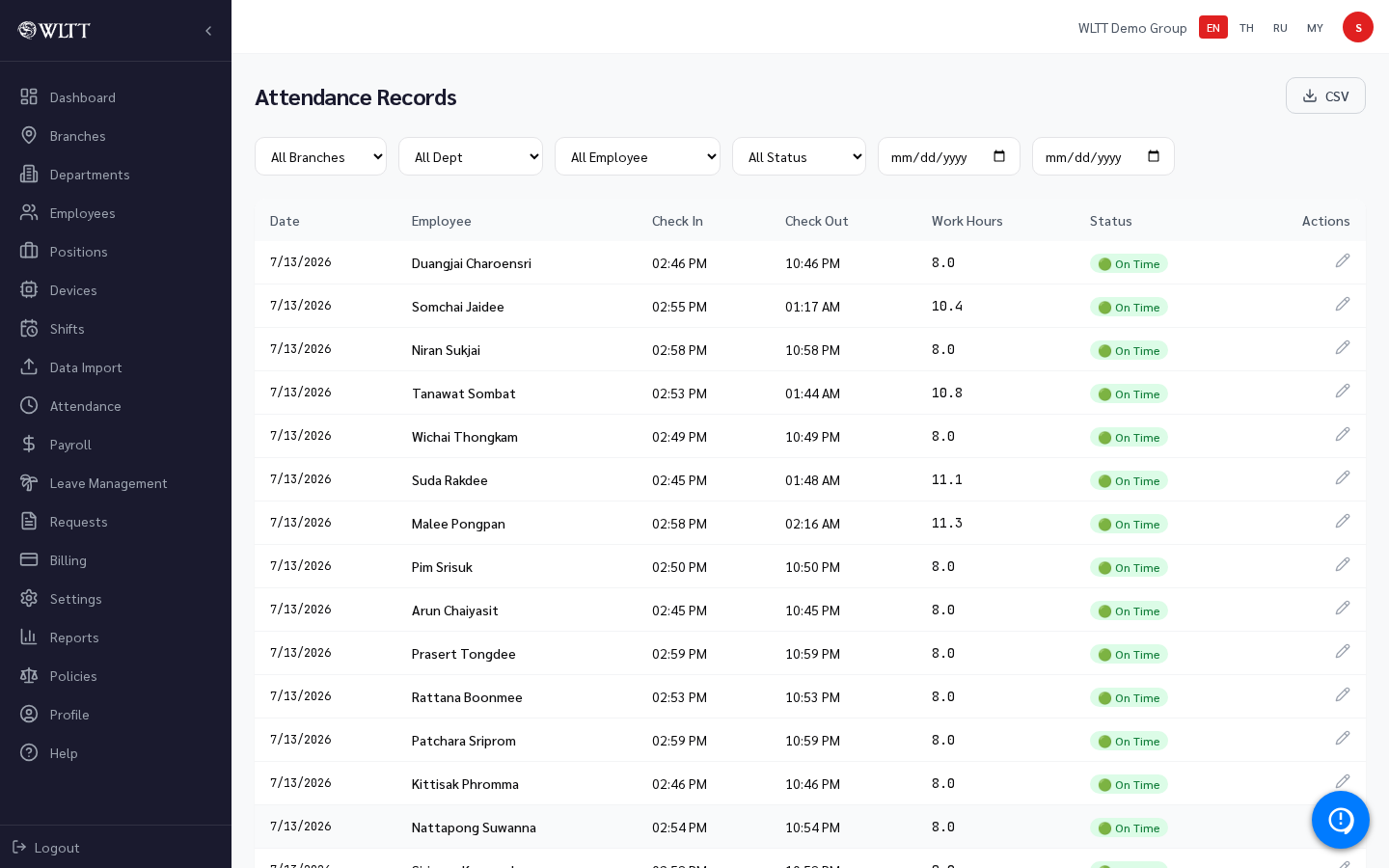Open the blue help chat bubble

click(x=1341, y=820)
